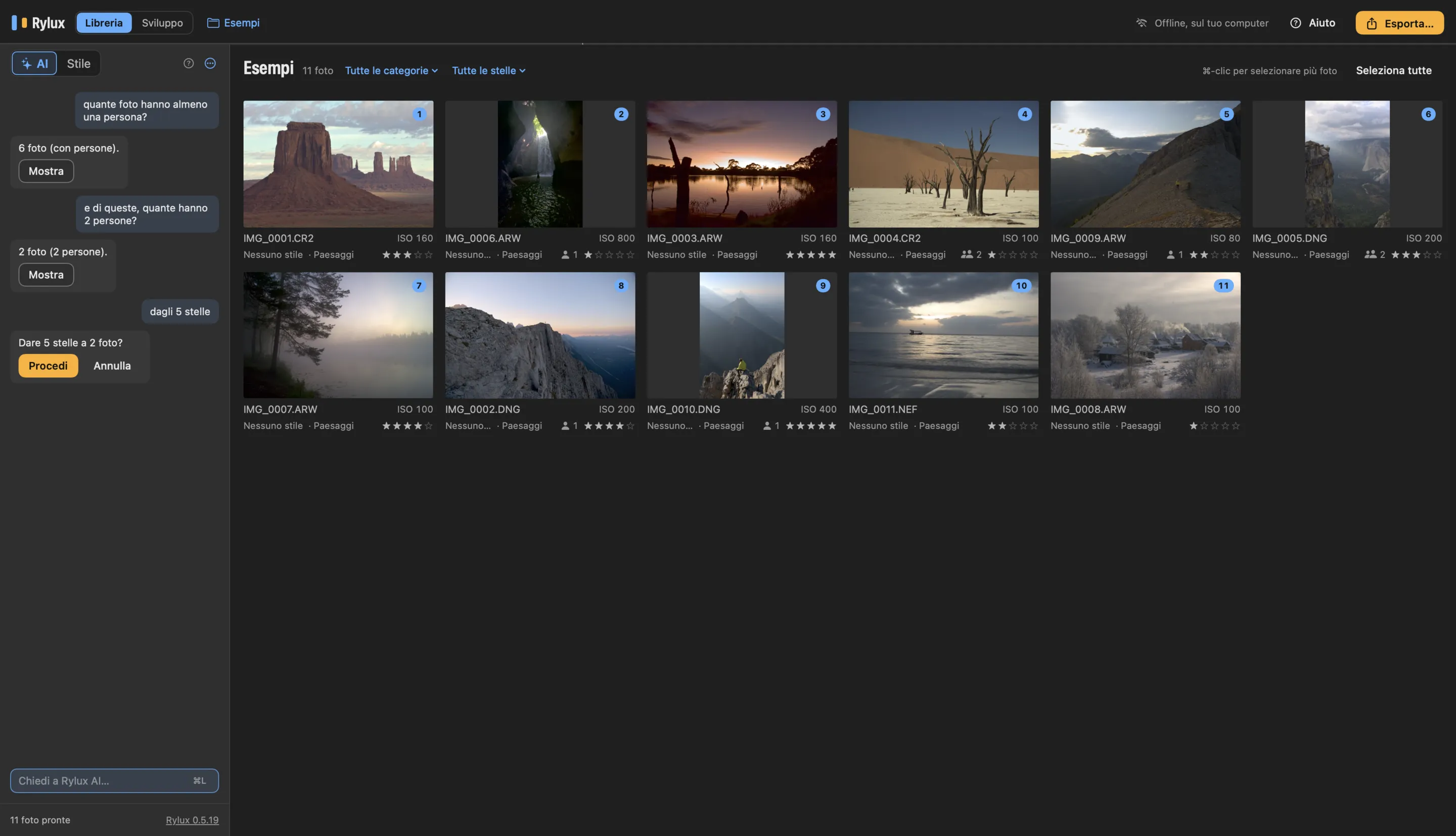Image resolution: width=1456 pixels, height=836 pixels.
Task: Click the person icon on IMG_0006.ARW
Action: click(x=565, y=254)
